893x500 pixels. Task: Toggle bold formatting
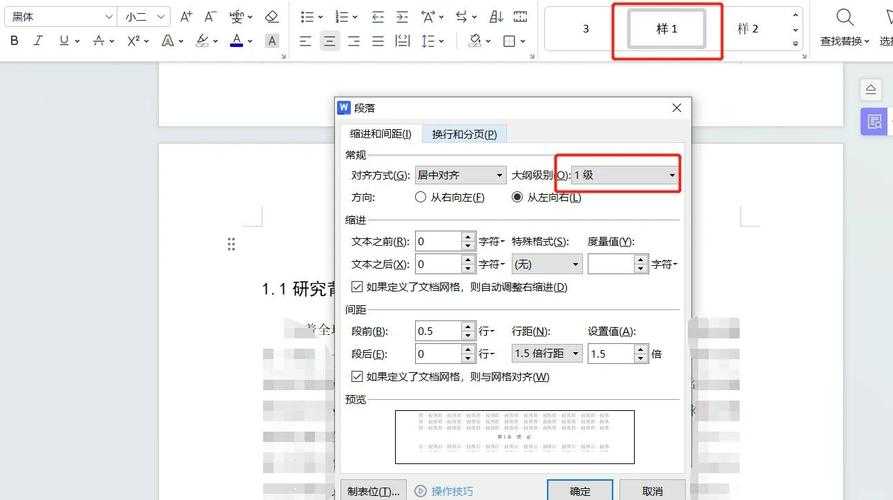tap(14, 40)
